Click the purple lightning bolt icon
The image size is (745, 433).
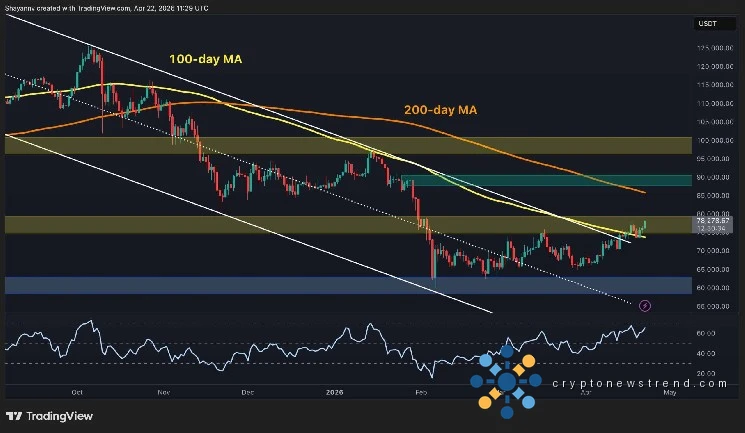tap(645, 305)
